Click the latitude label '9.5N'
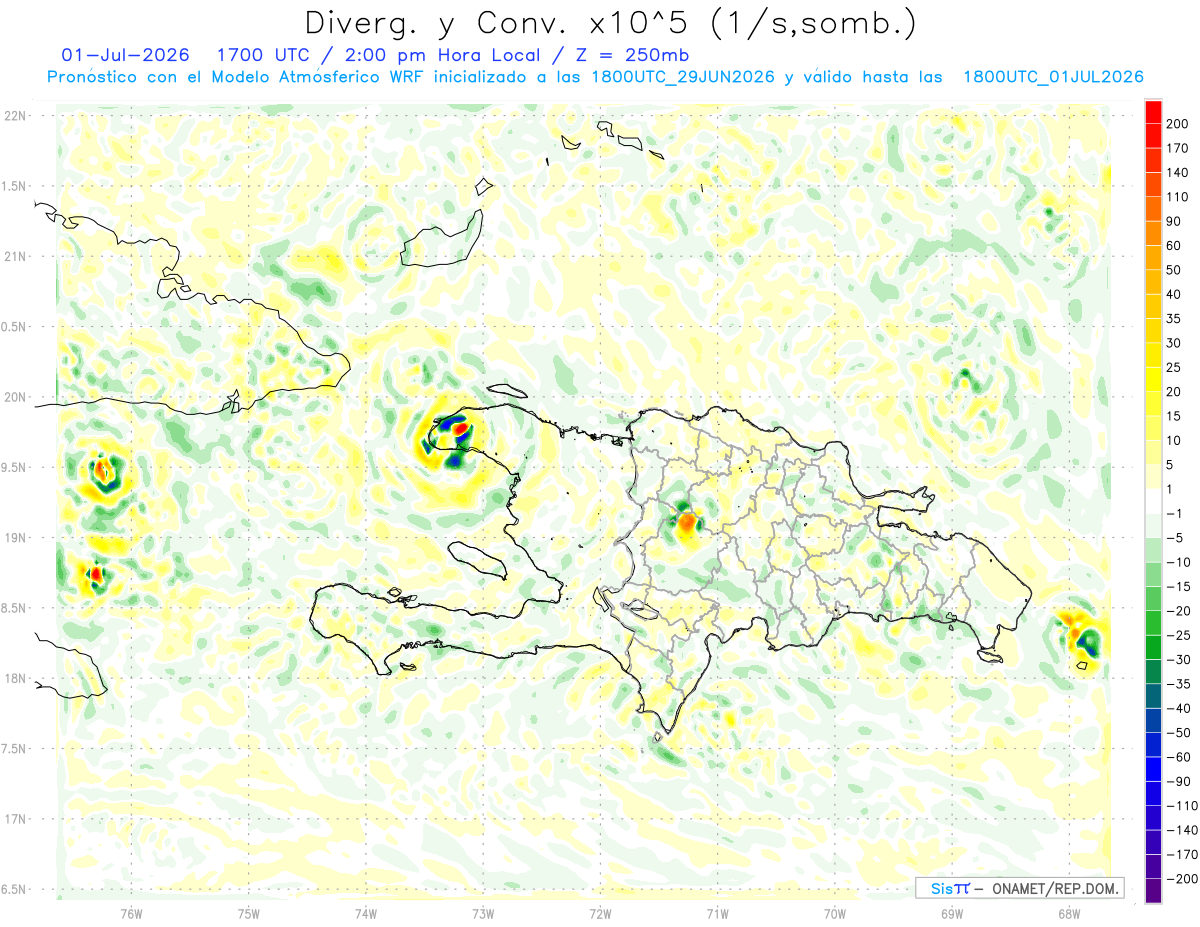This screenshot has width=1200, height=927. tap(14, 467)
